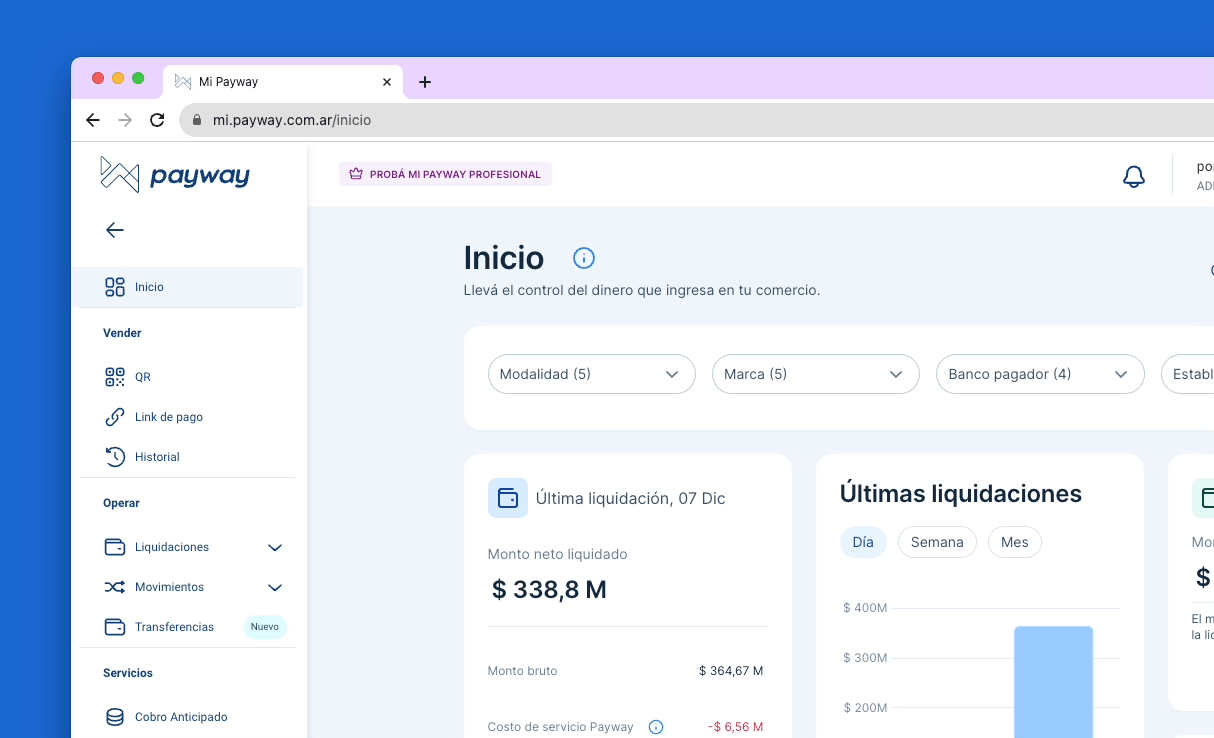Open Cobro Anticipado service
Image resolution: width=1214 pixels, height=738 pixels.
tap(181, 717)
